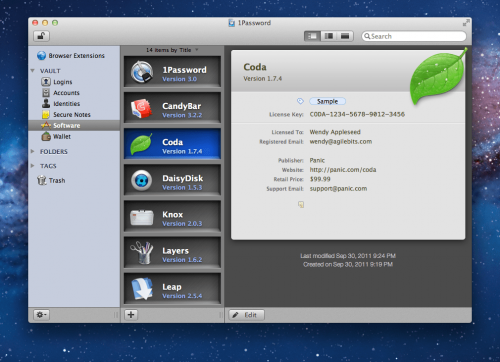500x362 pixels.
Task: Click the Edit button
Action: (x=246, y=315)
